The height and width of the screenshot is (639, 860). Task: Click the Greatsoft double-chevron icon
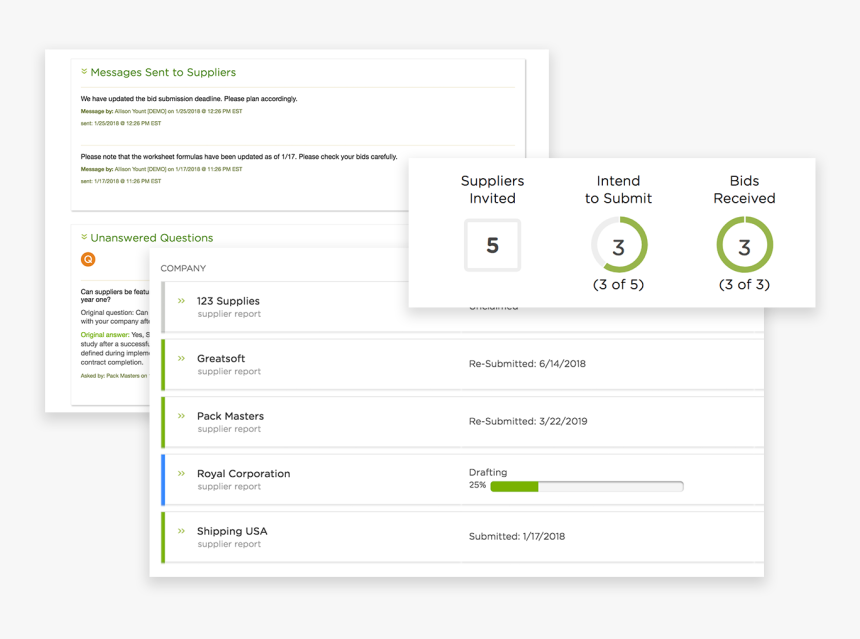(181, 358)
